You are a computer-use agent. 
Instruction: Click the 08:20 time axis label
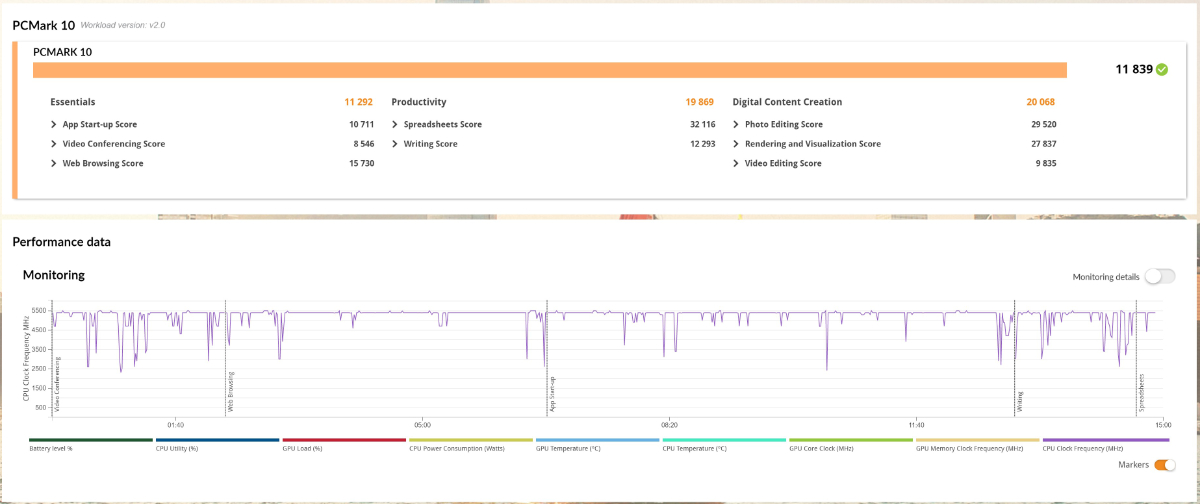669,424
